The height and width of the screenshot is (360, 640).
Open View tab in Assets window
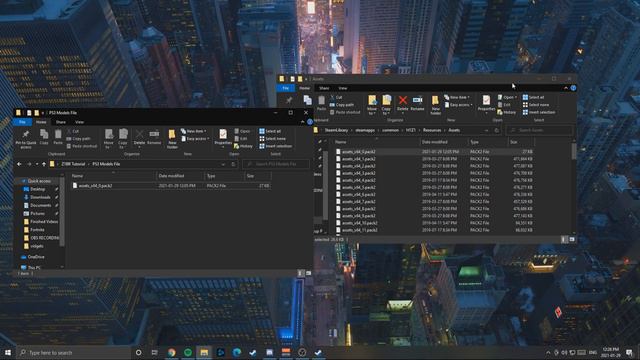pos(342,88)
